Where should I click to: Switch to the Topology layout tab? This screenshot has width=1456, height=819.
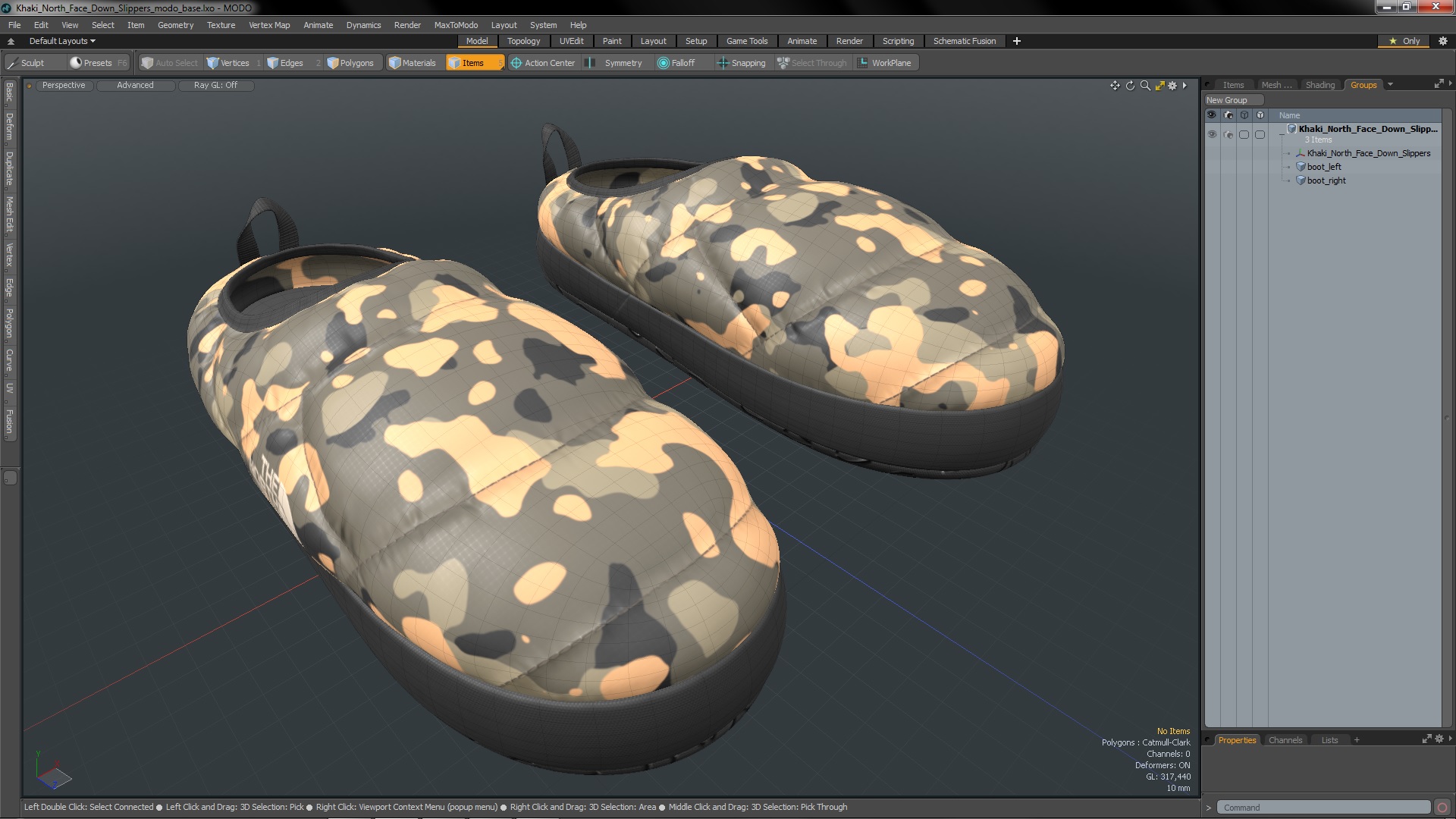523,41
